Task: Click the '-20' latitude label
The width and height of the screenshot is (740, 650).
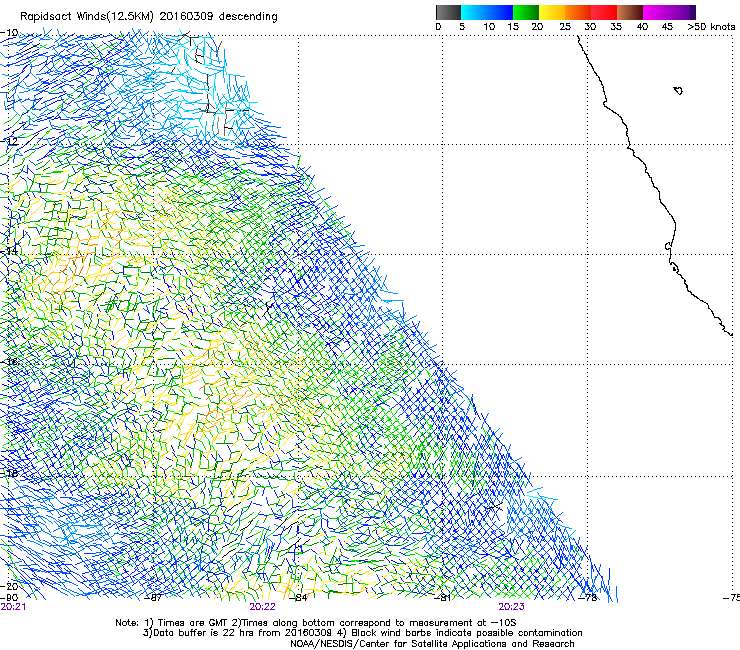Action: (9, 587)
